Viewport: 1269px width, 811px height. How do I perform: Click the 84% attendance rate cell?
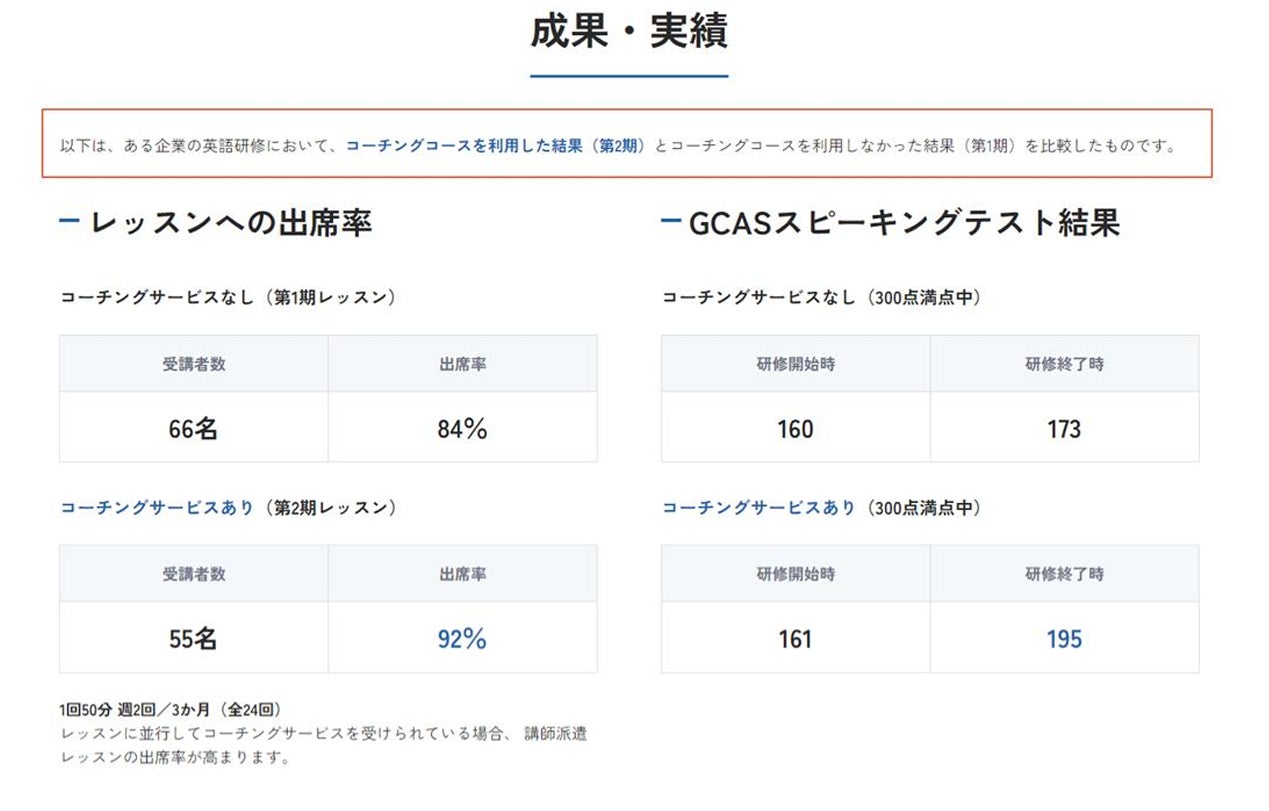462,429
